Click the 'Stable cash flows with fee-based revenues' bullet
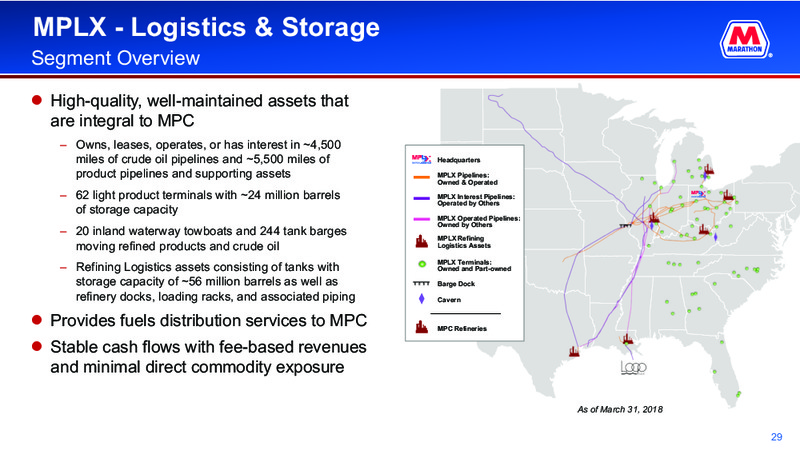Screen dimensions: 800x450 point(208,357)
